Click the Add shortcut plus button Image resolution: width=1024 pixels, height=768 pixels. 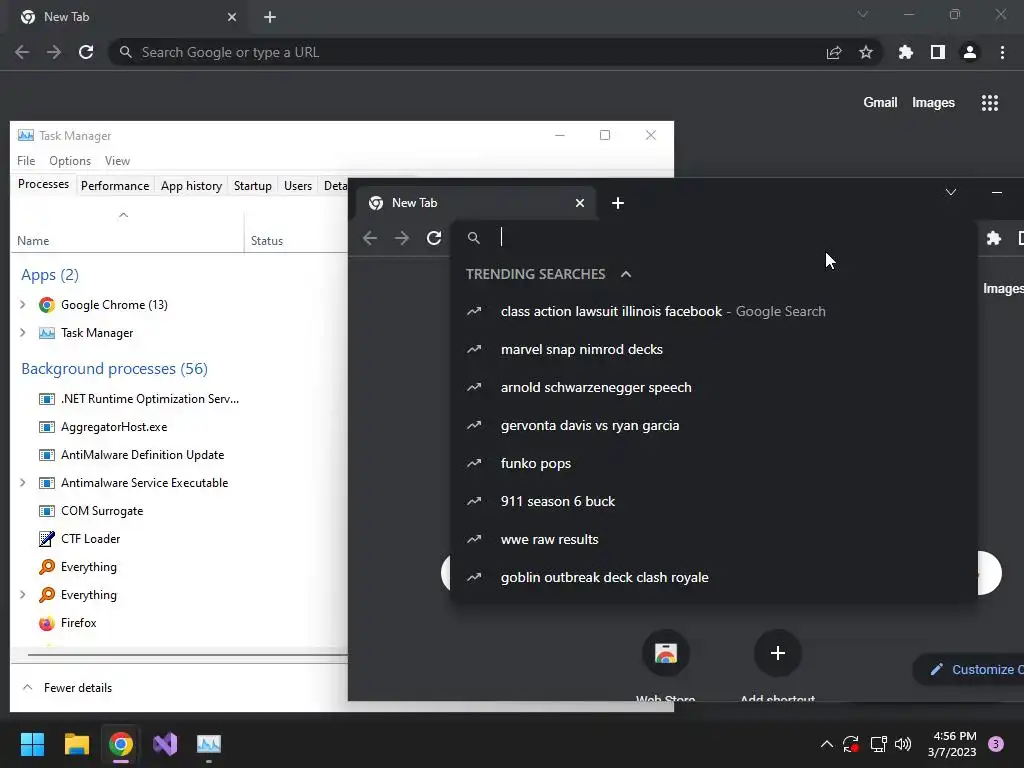777,653
